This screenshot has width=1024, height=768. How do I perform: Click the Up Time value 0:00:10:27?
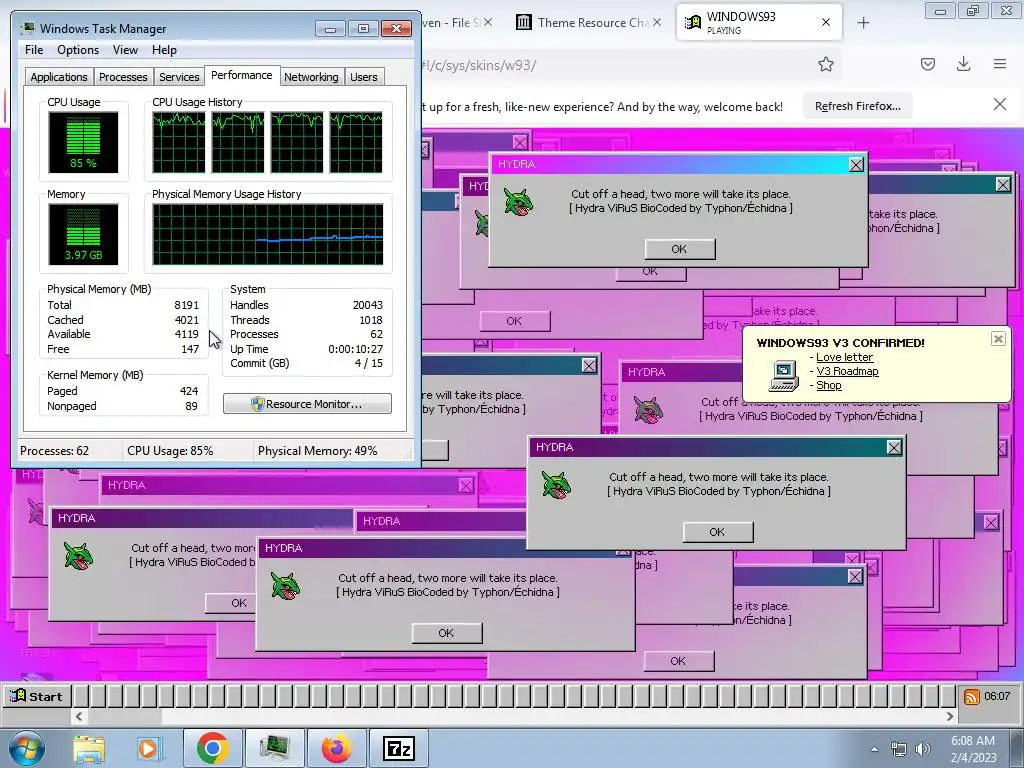coord(355,349)
